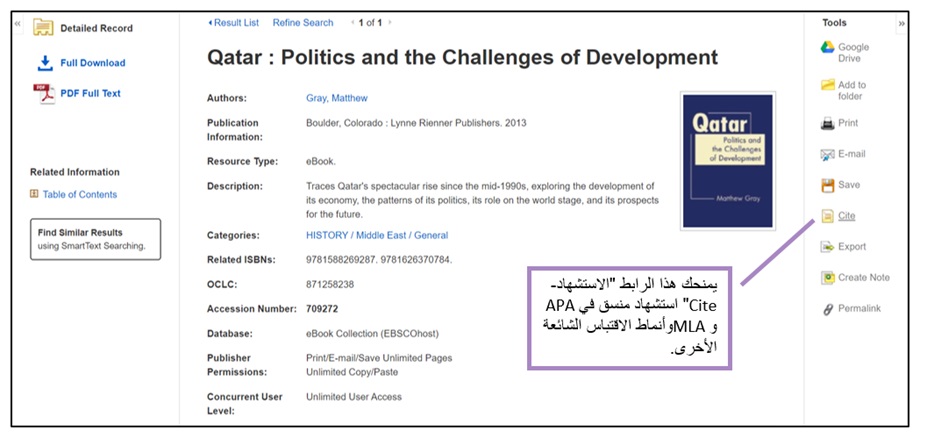
Task: Click the Permalink chain icon
Action: pyautogui.click(x=827, y=310)
